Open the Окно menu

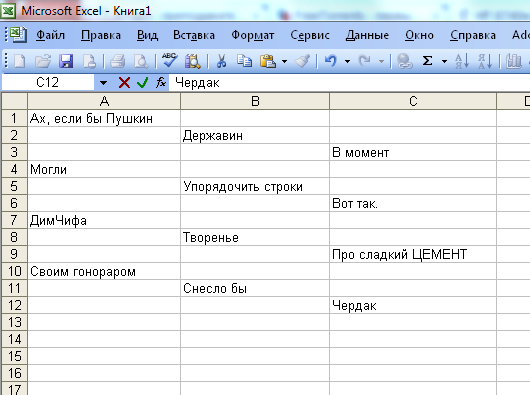pos(419,35)
